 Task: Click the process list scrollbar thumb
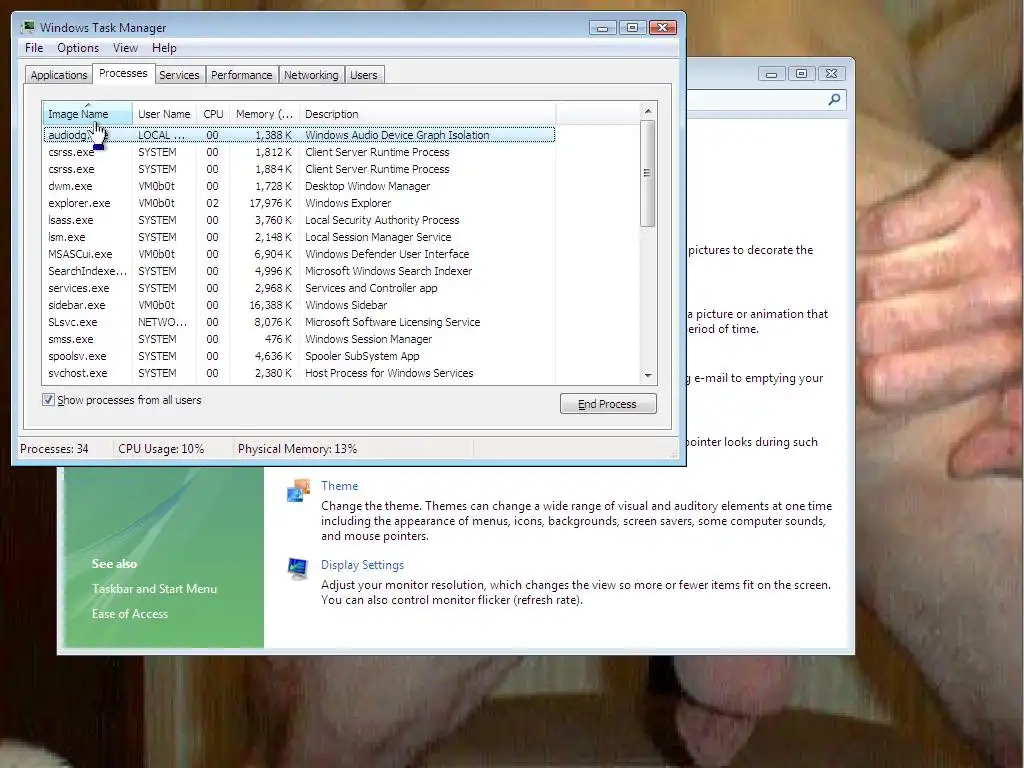click(647, 173)
